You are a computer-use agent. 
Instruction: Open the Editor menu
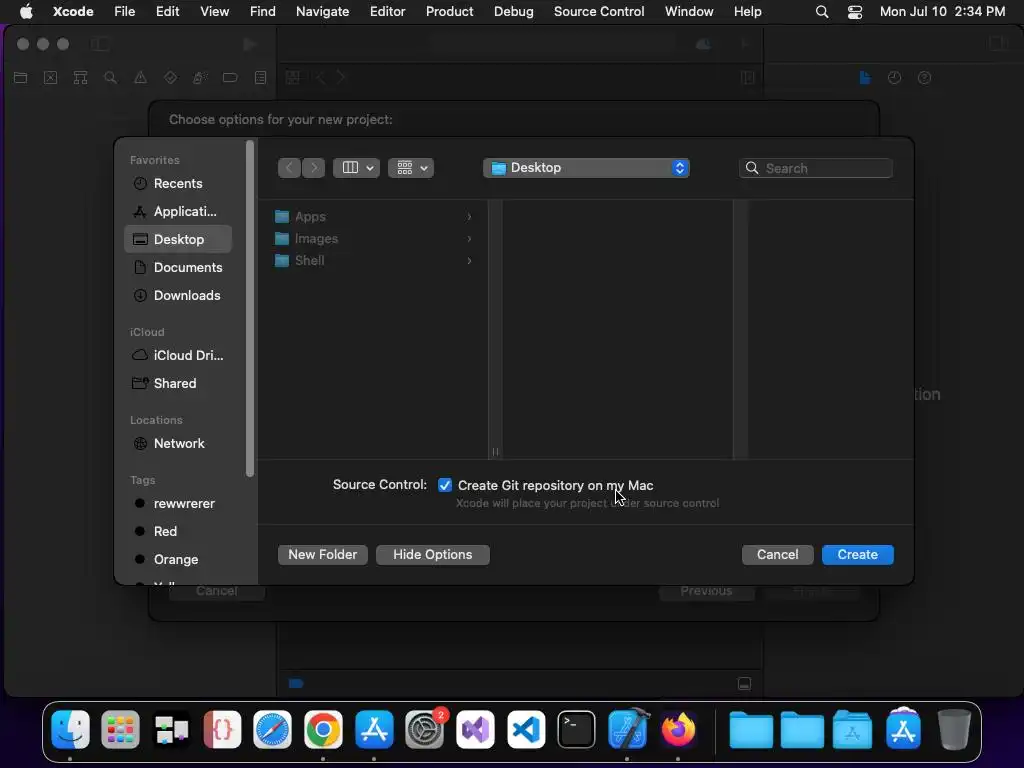[x=387, y=11]
